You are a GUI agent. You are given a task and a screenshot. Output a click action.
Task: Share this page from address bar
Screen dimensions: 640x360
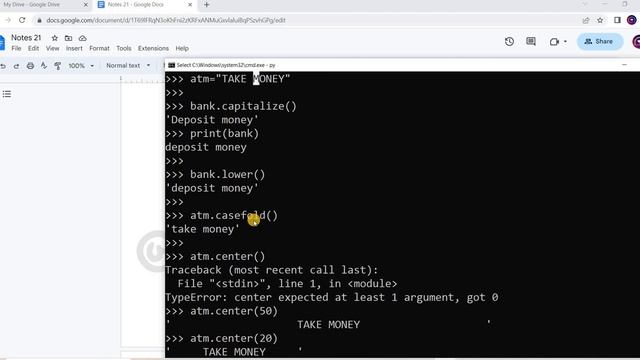[x=586, y=20]
